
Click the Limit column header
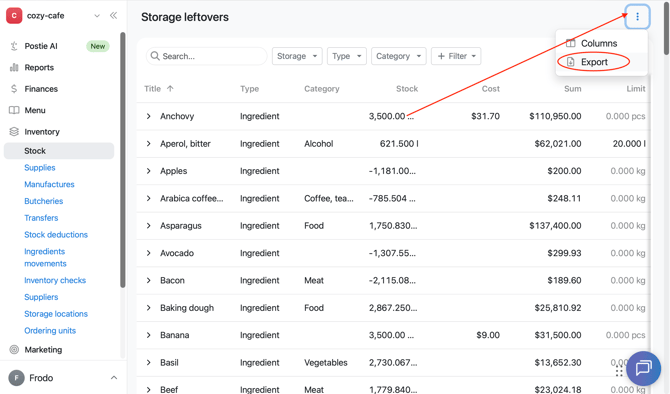pos(636,88)
